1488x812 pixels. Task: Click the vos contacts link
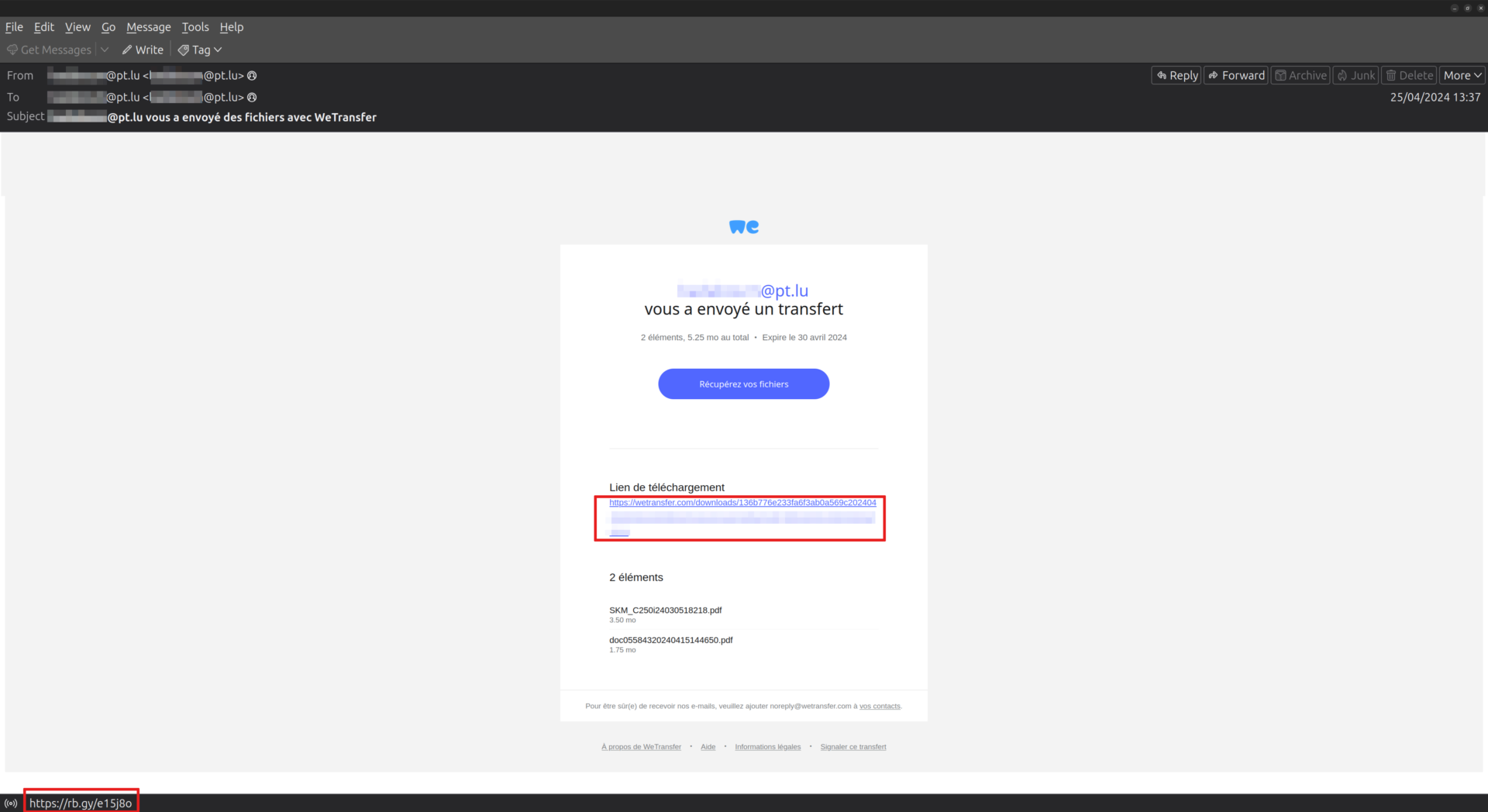(880, 707)
